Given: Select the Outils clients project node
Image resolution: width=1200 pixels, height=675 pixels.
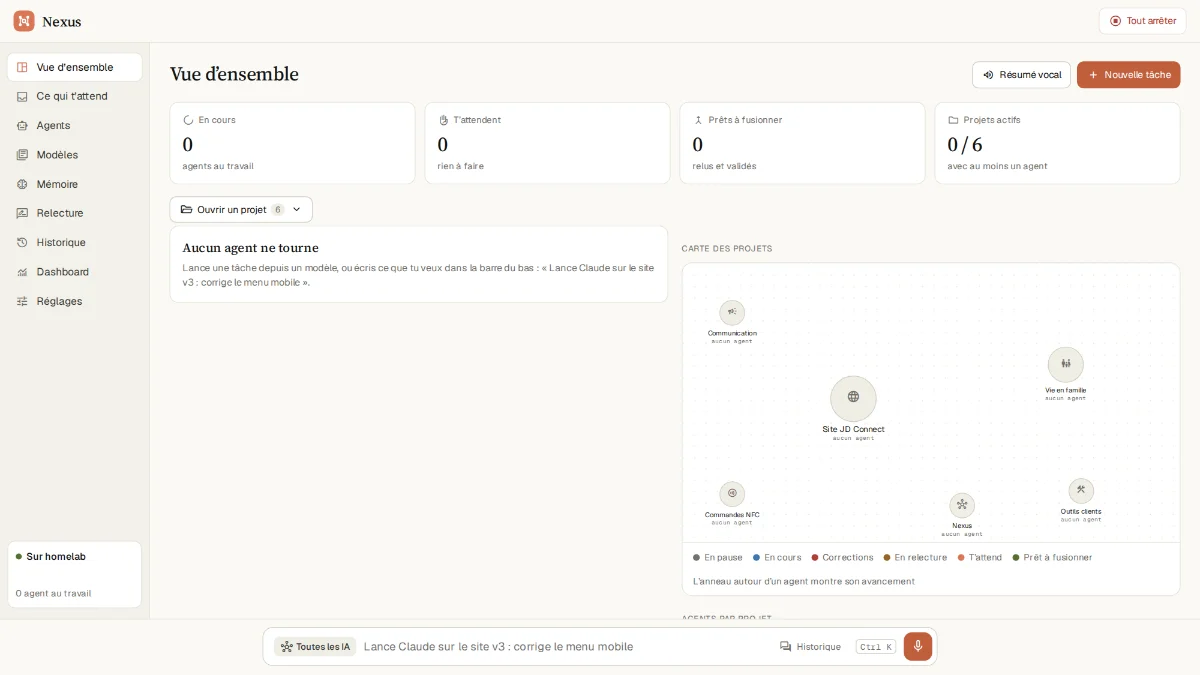Looking at the screenshot, I should (1081, 490).
